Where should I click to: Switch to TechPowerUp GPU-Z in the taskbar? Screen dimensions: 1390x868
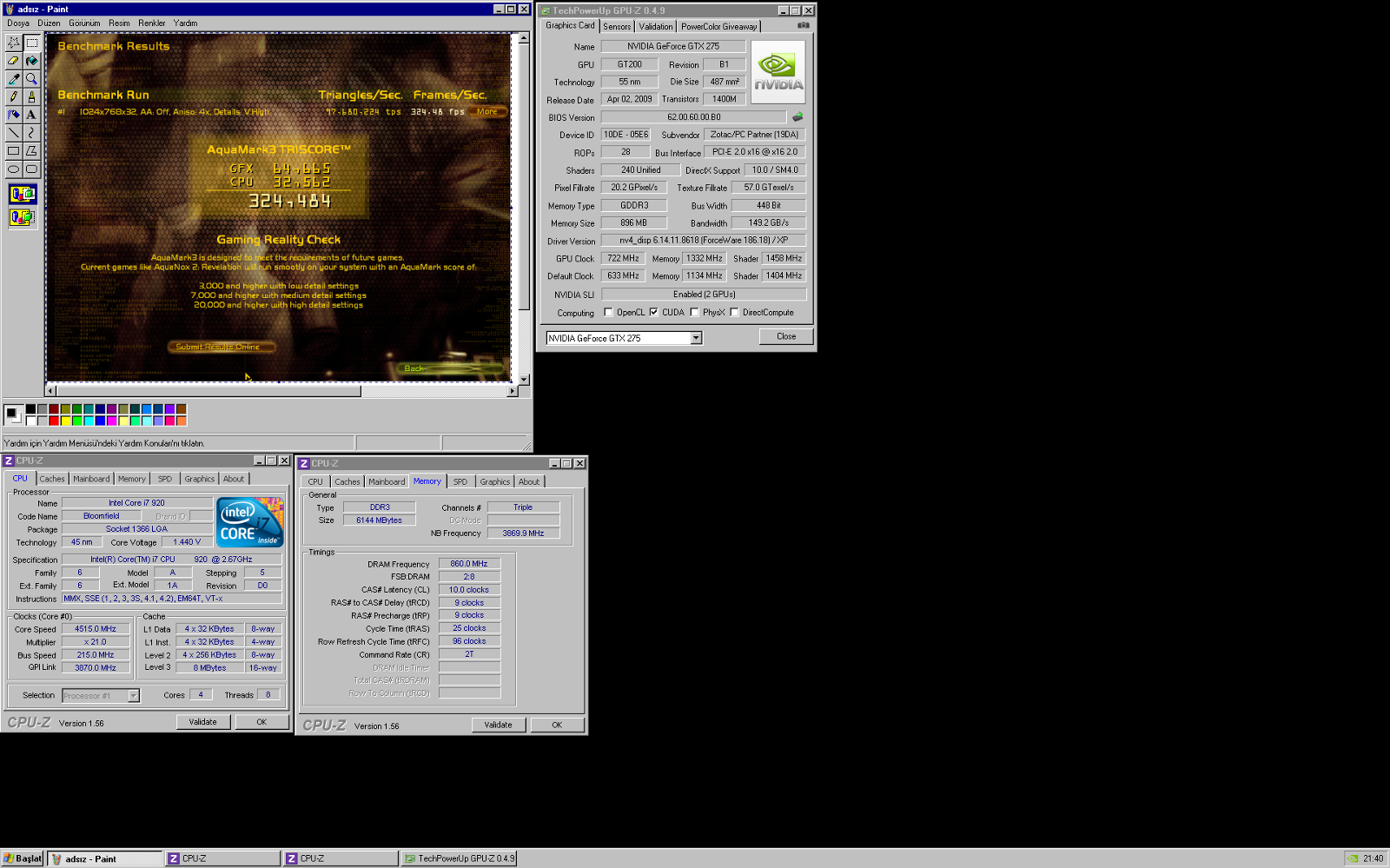tap(460, 858)
